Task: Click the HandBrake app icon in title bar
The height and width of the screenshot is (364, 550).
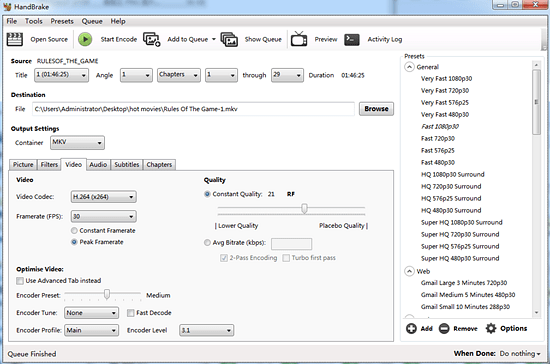Action: click(x=7, y=7)
